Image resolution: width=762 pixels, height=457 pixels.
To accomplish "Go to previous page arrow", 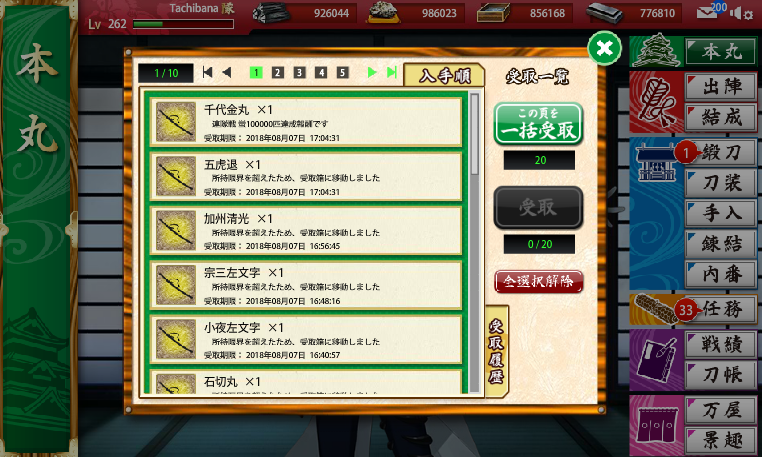I will 227,72.
